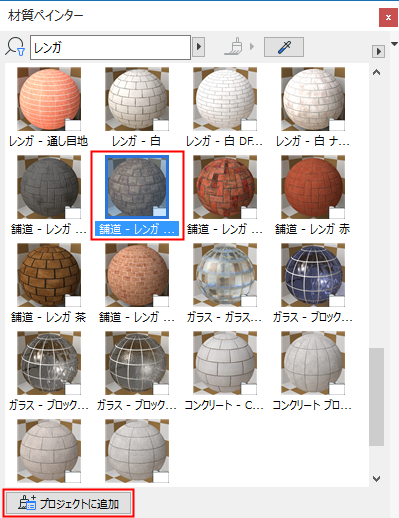Activate the eyedropper pick-up button
The height and width of the screenshot is (518, 399).
284,47
